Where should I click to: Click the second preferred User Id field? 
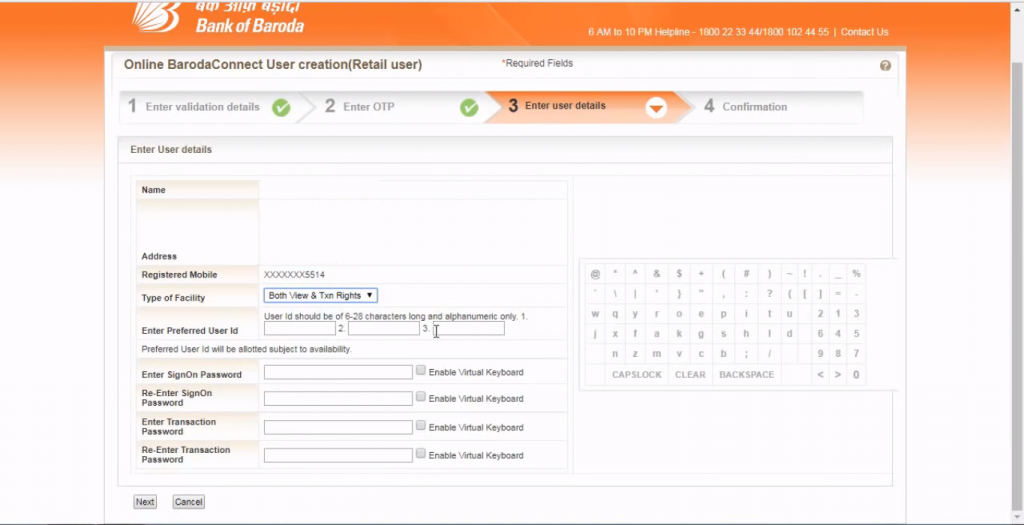pos(383,328)
